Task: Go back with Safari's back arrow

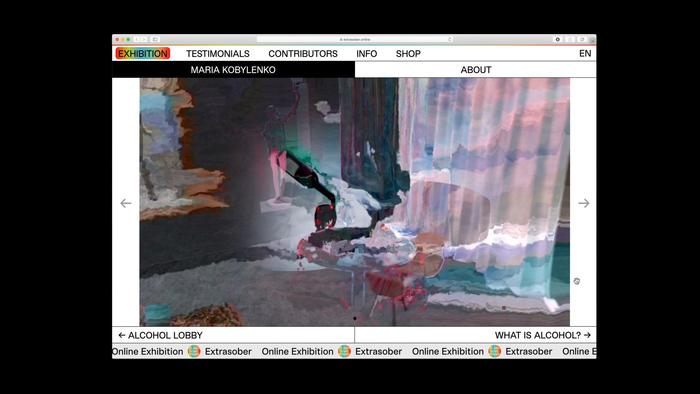Action: (137, 39)
